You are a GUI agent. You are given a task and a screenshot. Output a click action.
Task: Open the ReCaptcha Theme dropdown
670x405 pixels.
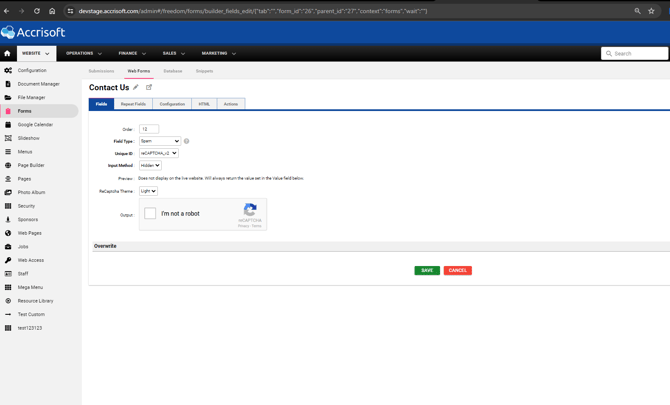tap(148, 191)
